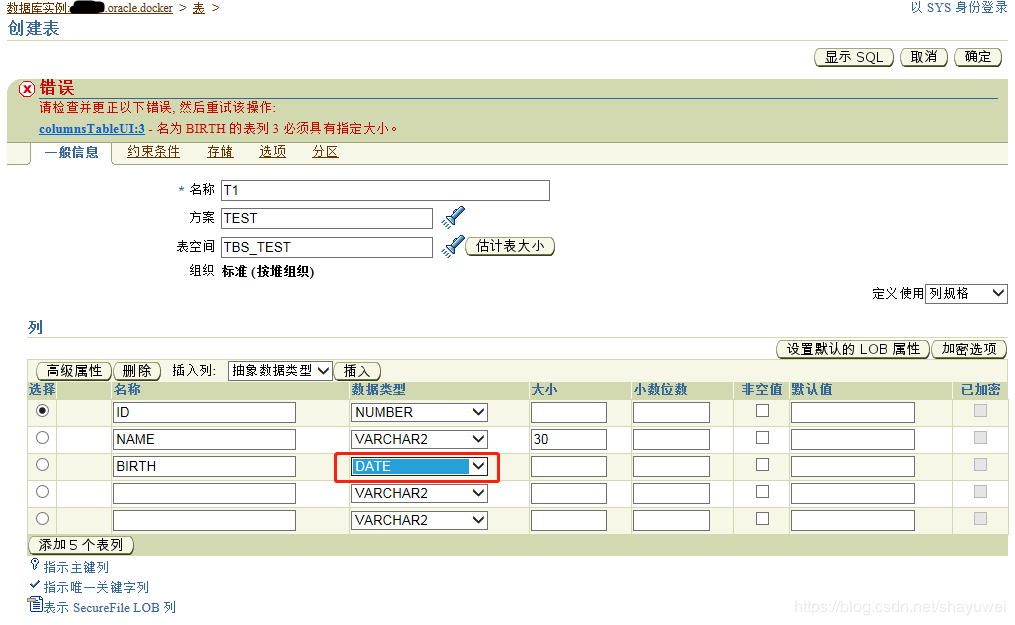Click the 显示 SQL button

point(854,57)
